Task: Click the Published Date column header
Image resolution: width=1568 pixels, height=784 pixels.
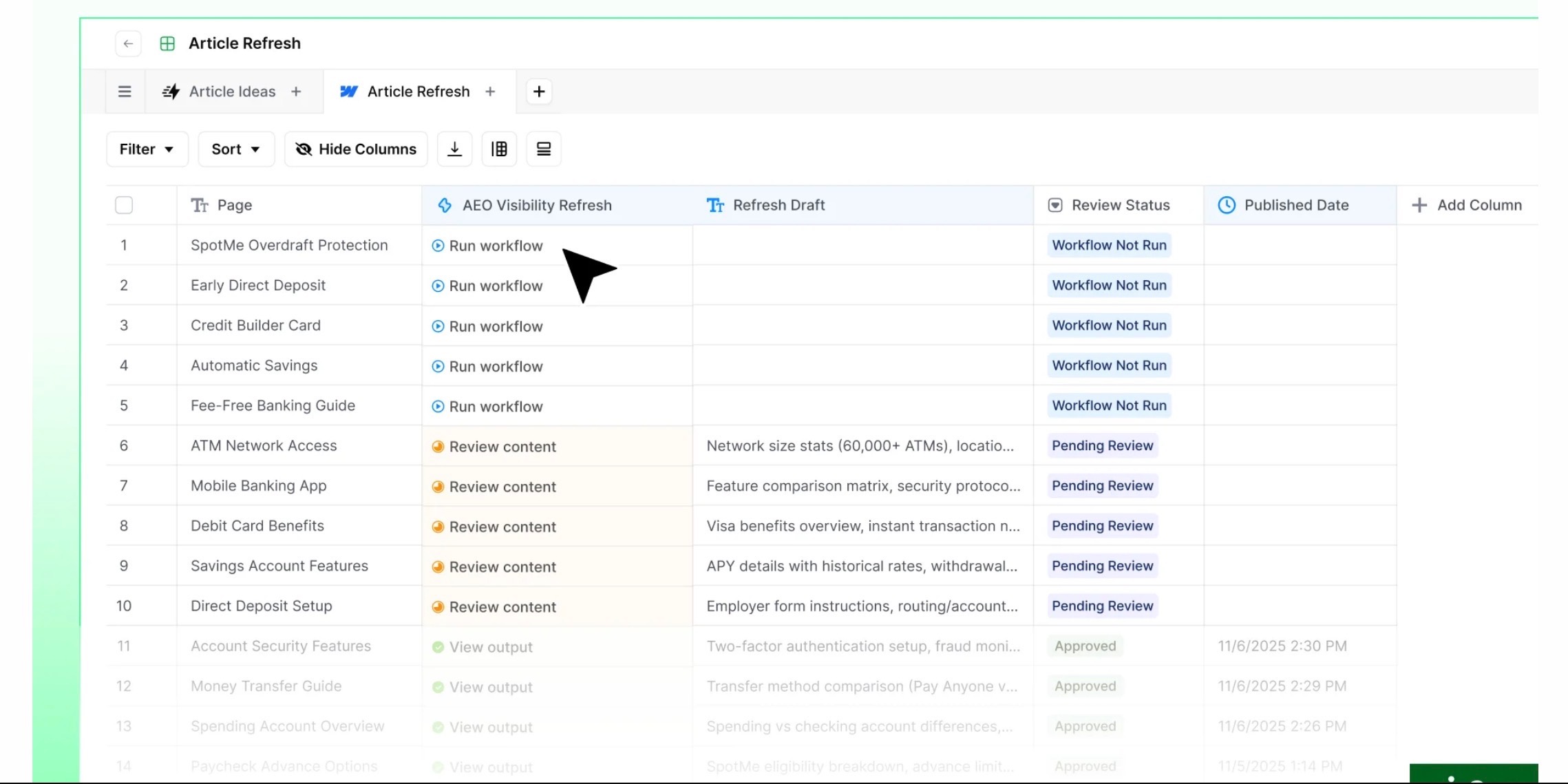Action: 1300,205
